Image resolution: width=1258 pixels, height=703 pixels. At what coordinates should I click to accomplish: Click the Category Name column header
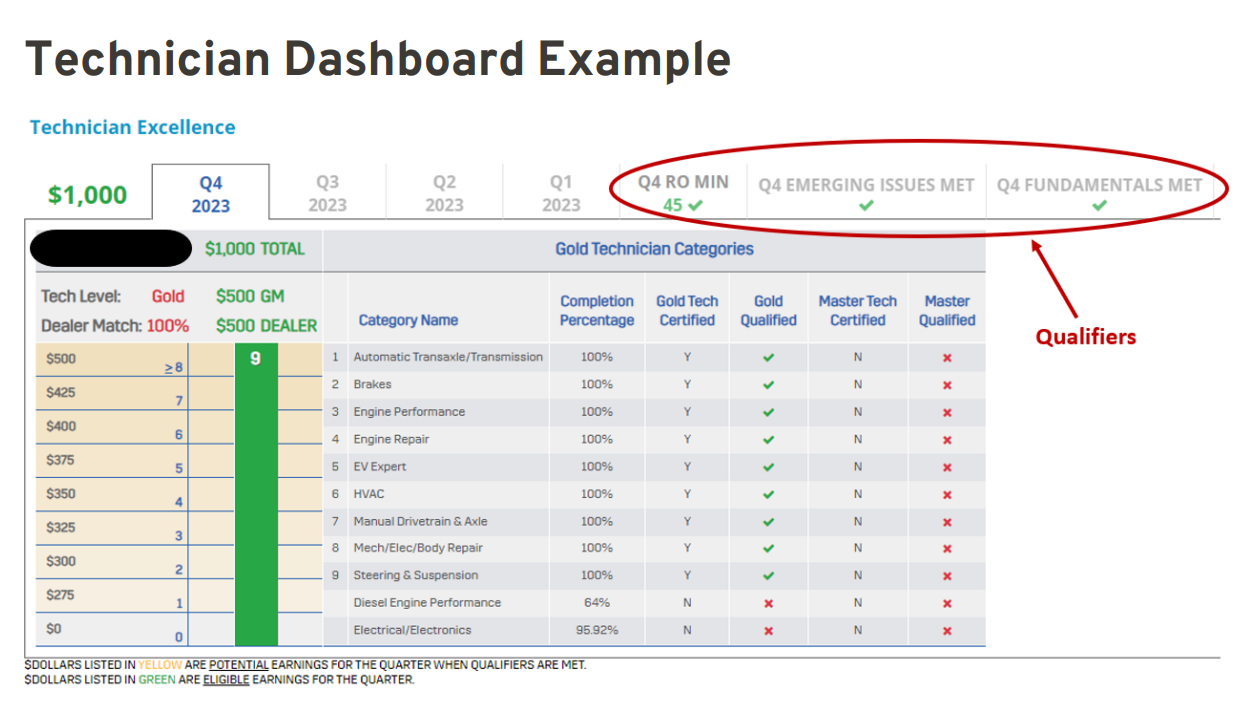click(408, 320)
